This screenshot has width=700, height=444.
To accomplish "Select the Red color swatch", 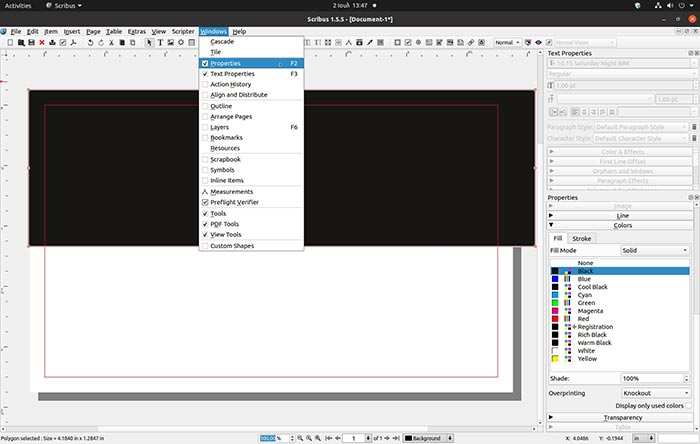I will click(555, 319).
